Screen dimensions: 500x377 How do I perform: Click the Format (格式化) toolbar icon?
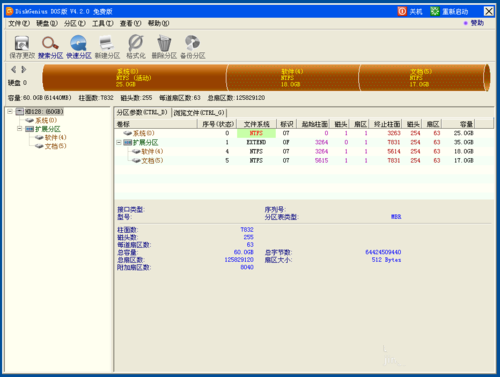pos(136,43)
